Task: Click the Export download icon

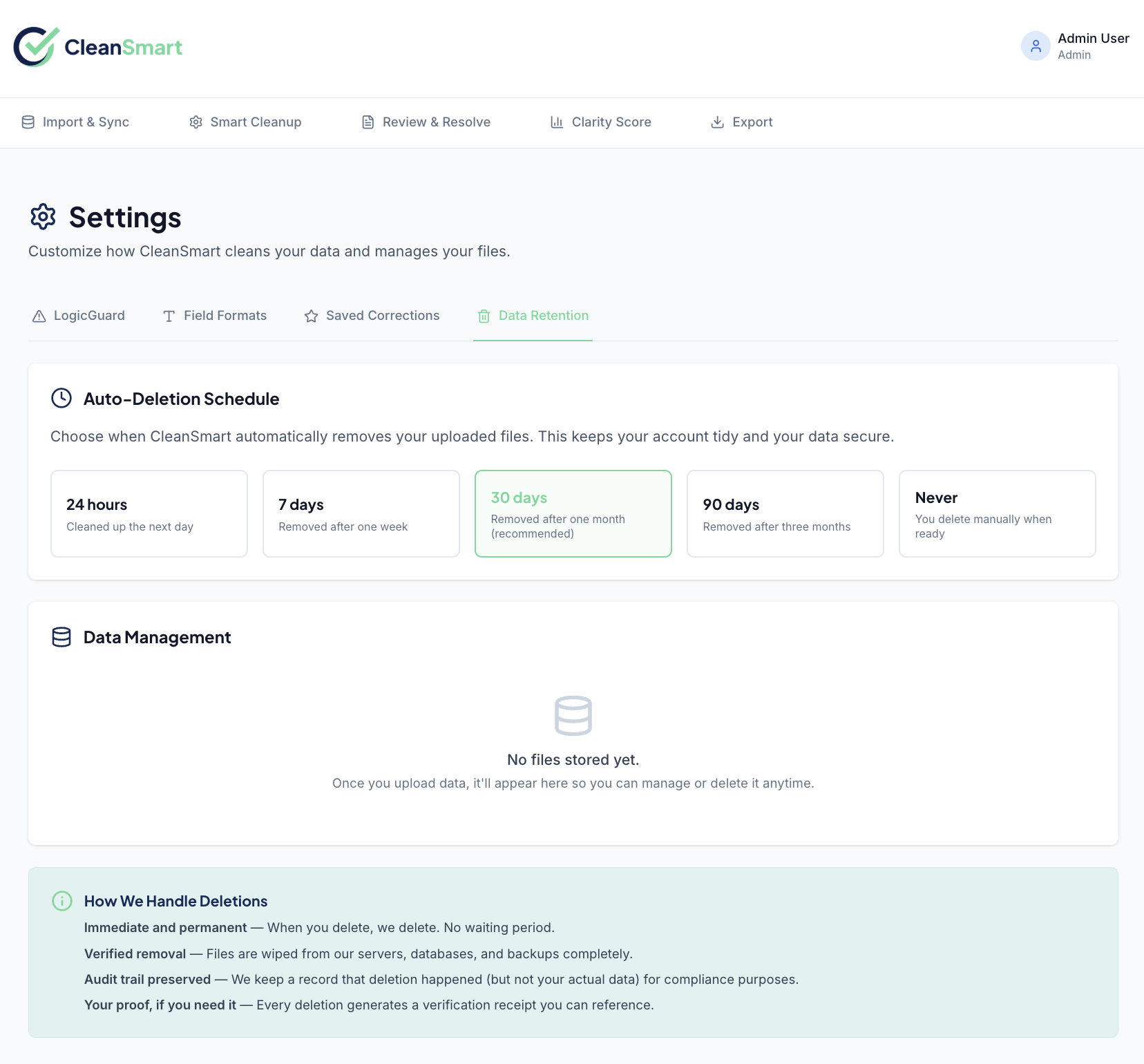Action: tap(718, 122)
